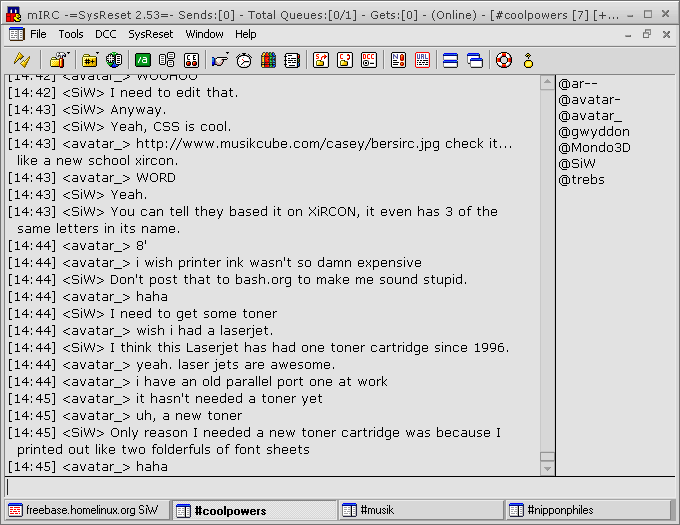Open the timer stopwatch icon
Viewport: 680px width, 525px height.
click(244, 60)
